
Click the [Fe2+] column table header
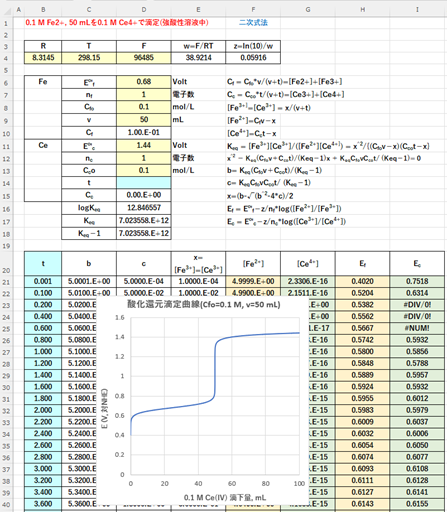[253, 264]
